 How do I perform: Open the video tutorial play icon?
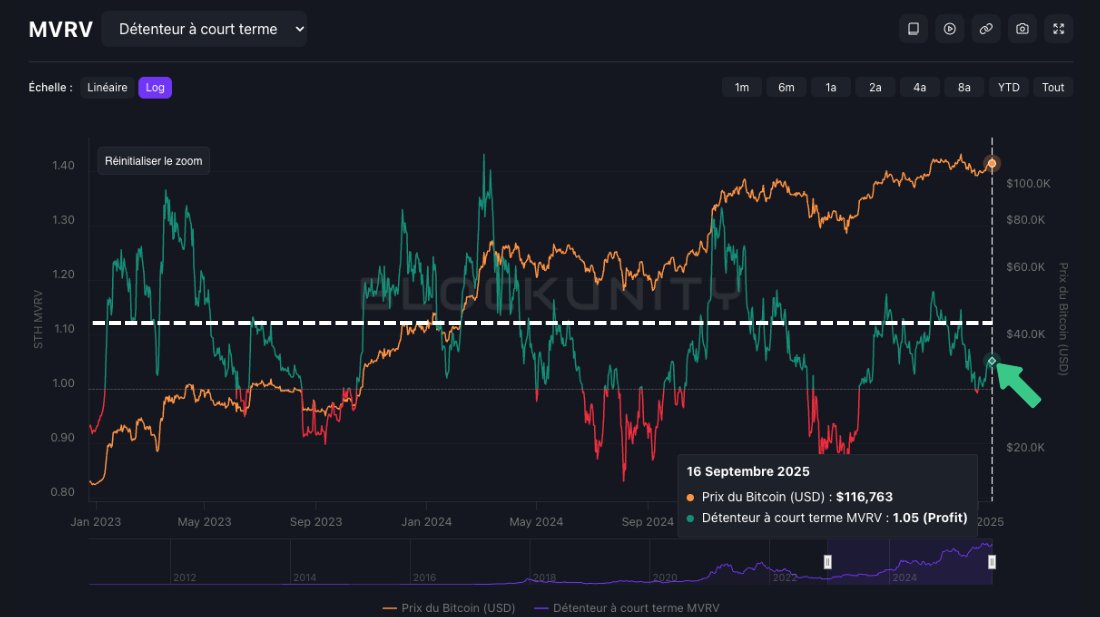[950, 29]
